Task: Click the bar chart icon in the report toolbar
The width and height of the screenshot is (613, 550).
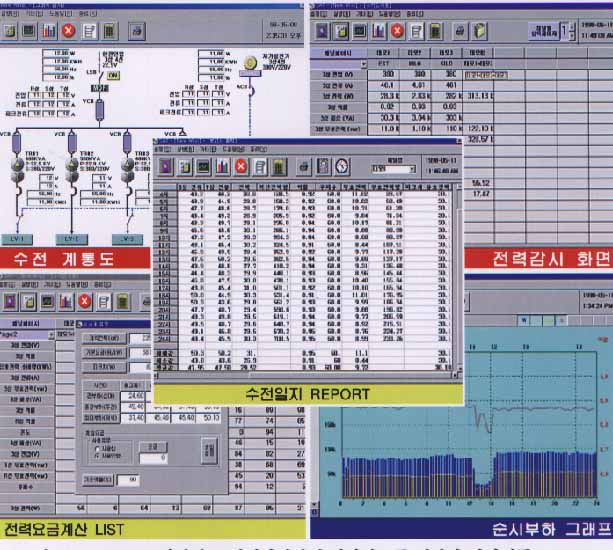Action: (222, 166)
